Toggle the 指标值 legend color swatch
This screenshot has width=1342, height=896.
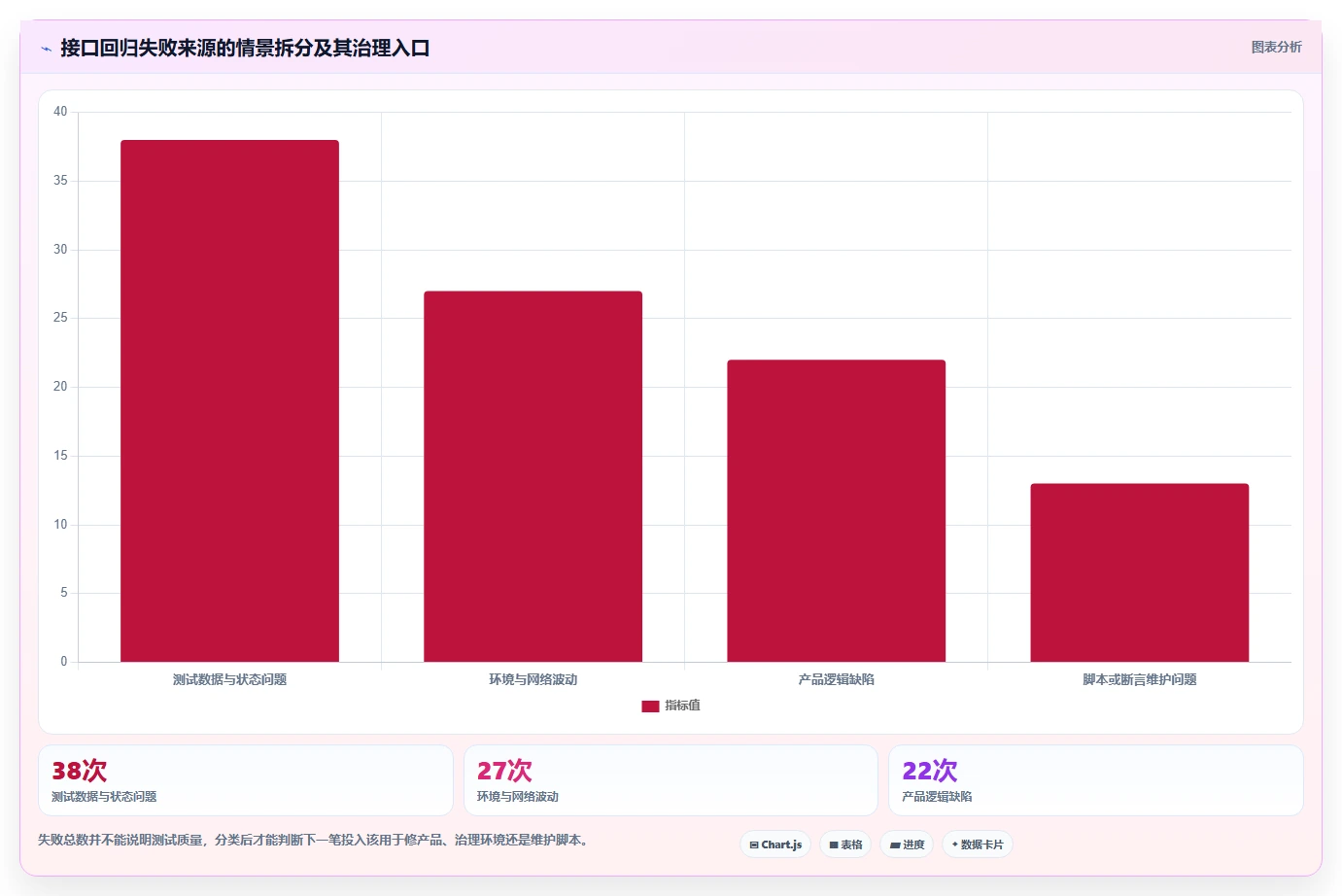pyautogui.click(x=650, y=706)
